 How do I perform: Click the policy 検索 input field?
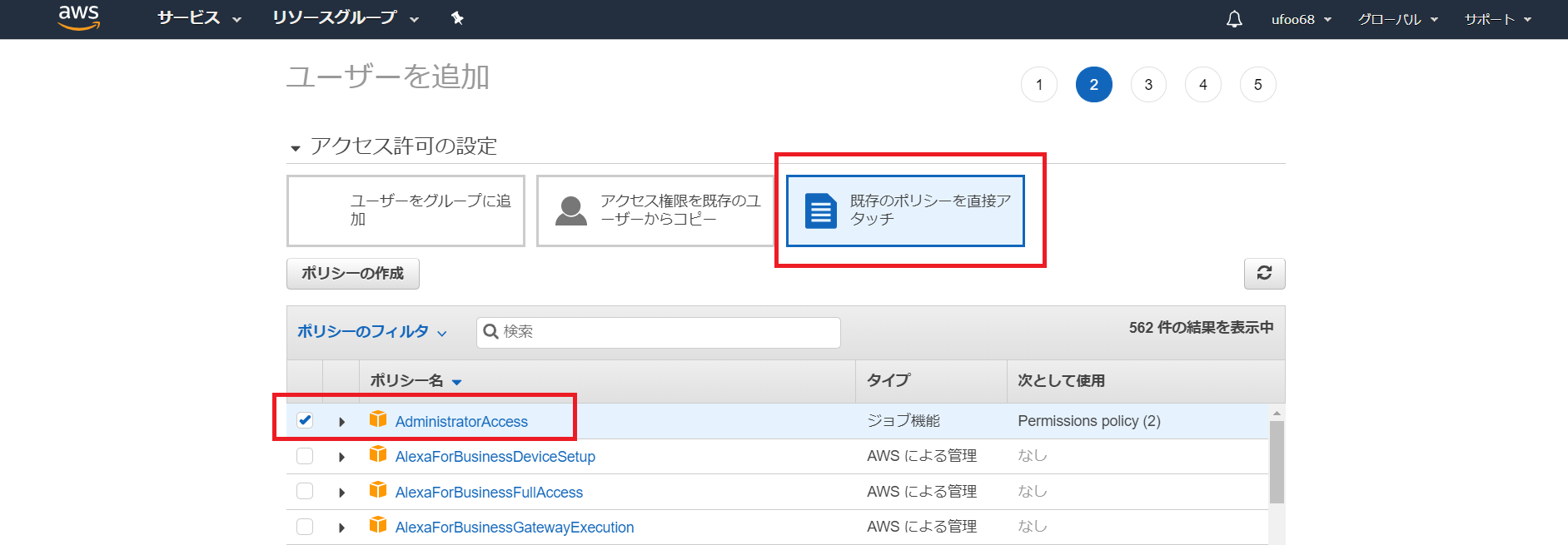[x=658, y=332]
